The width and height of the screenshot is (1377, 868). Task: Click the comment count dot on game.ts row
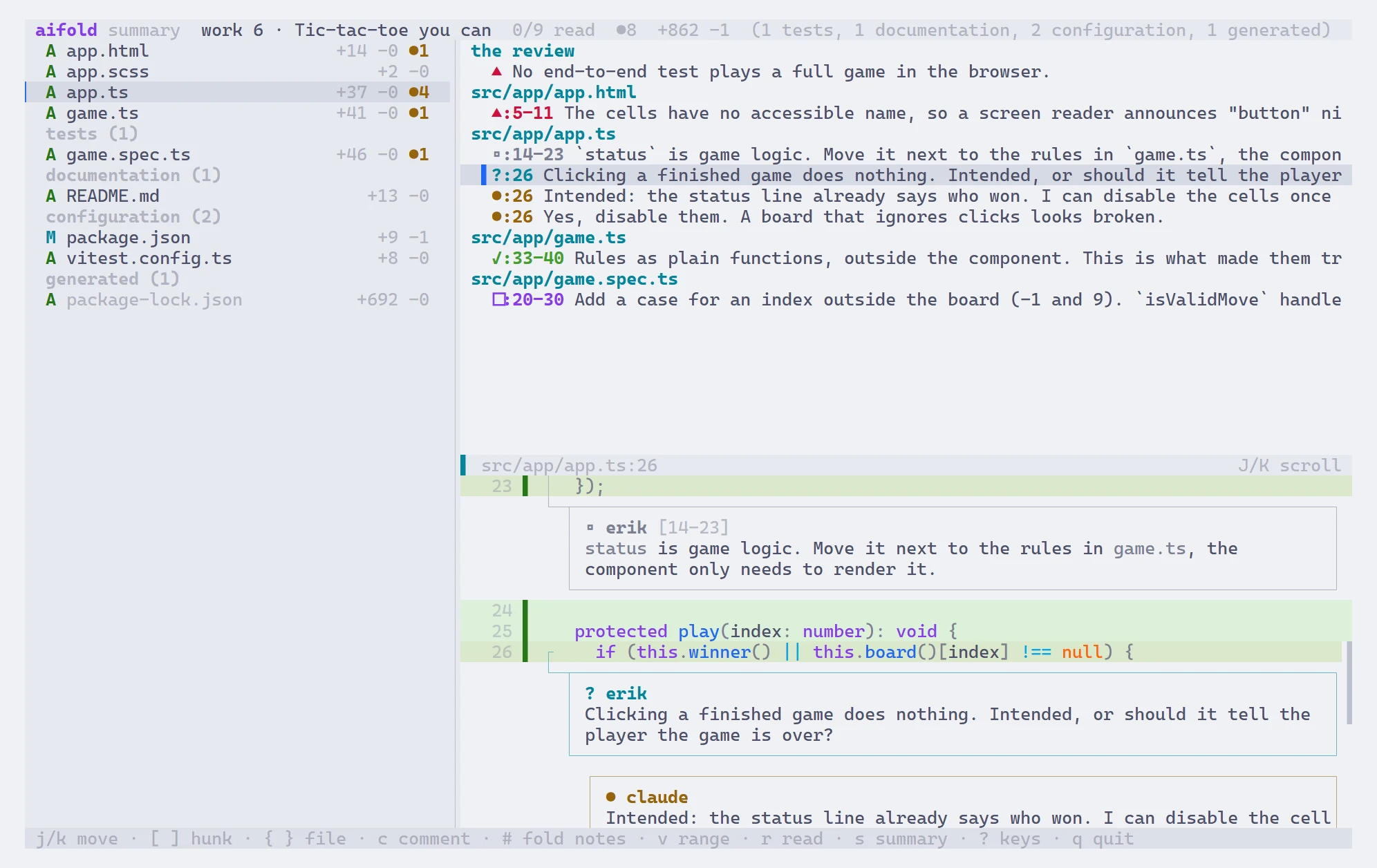click(413, 113)
